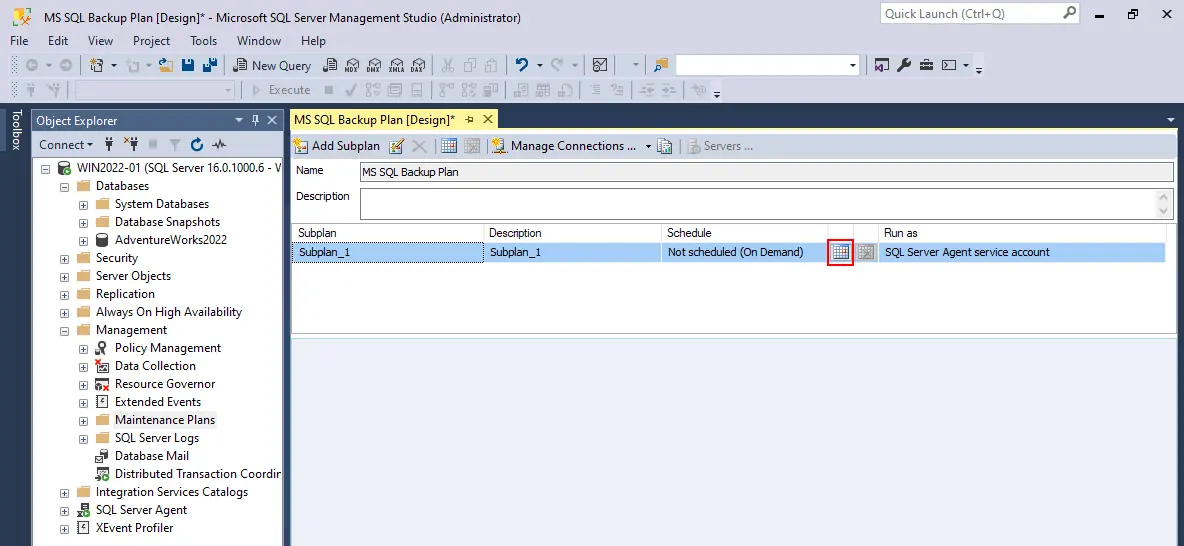Click 'SQL Server Agent service account' cell
This screenshot has width=1184, height=546.
click(1021, 252)
